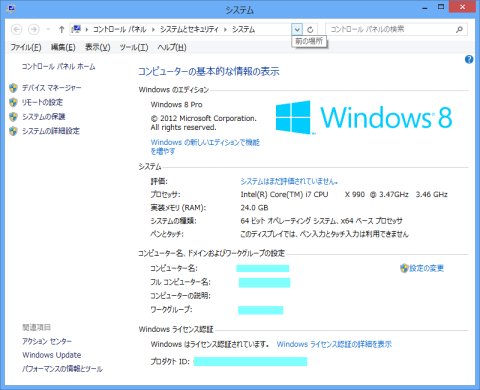The height and width of the screenshot is (390, 480).
Task: Open デバイス マネージャー link
Action: 52,88
